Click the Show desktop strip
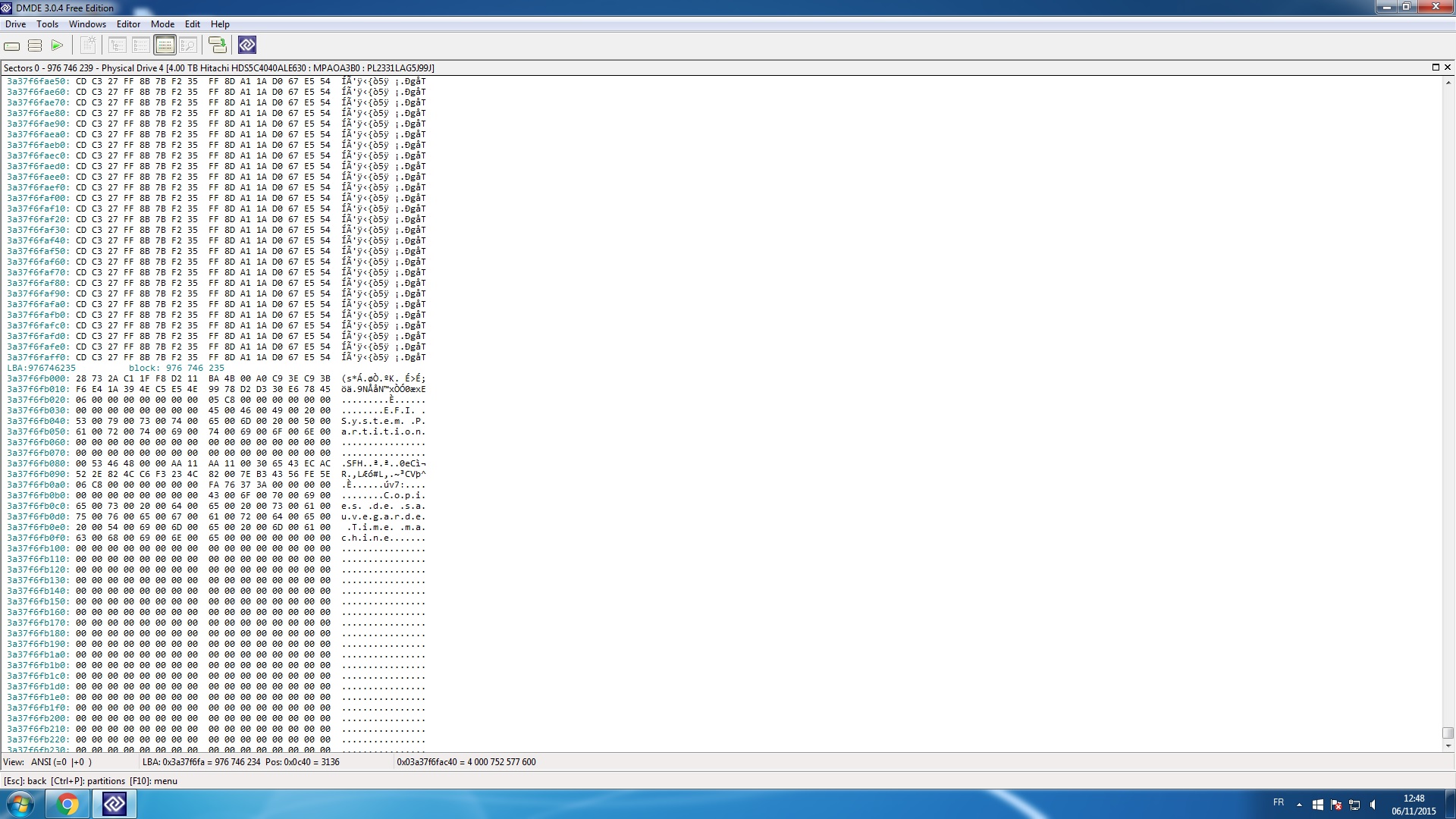The image size is (1456, 819). [1450, 804]
